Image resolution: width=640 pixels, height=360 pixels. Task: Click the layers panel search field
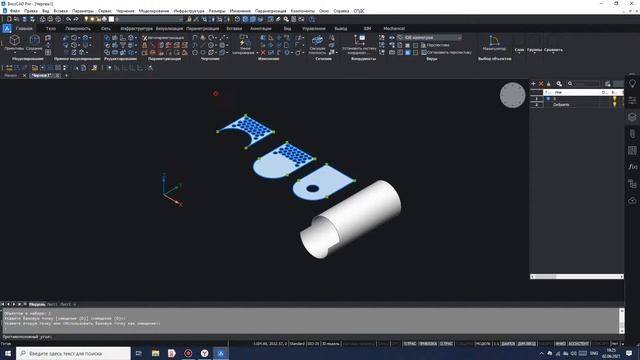(586, 84)
